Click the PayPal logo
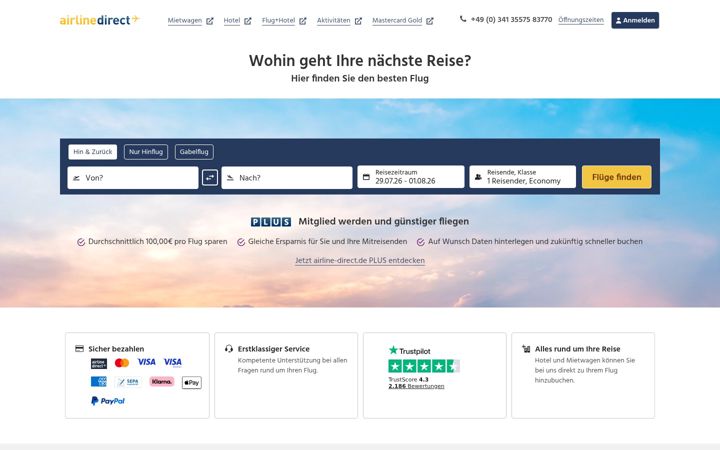This screenshot has height=450, width=720. point(108,401)
